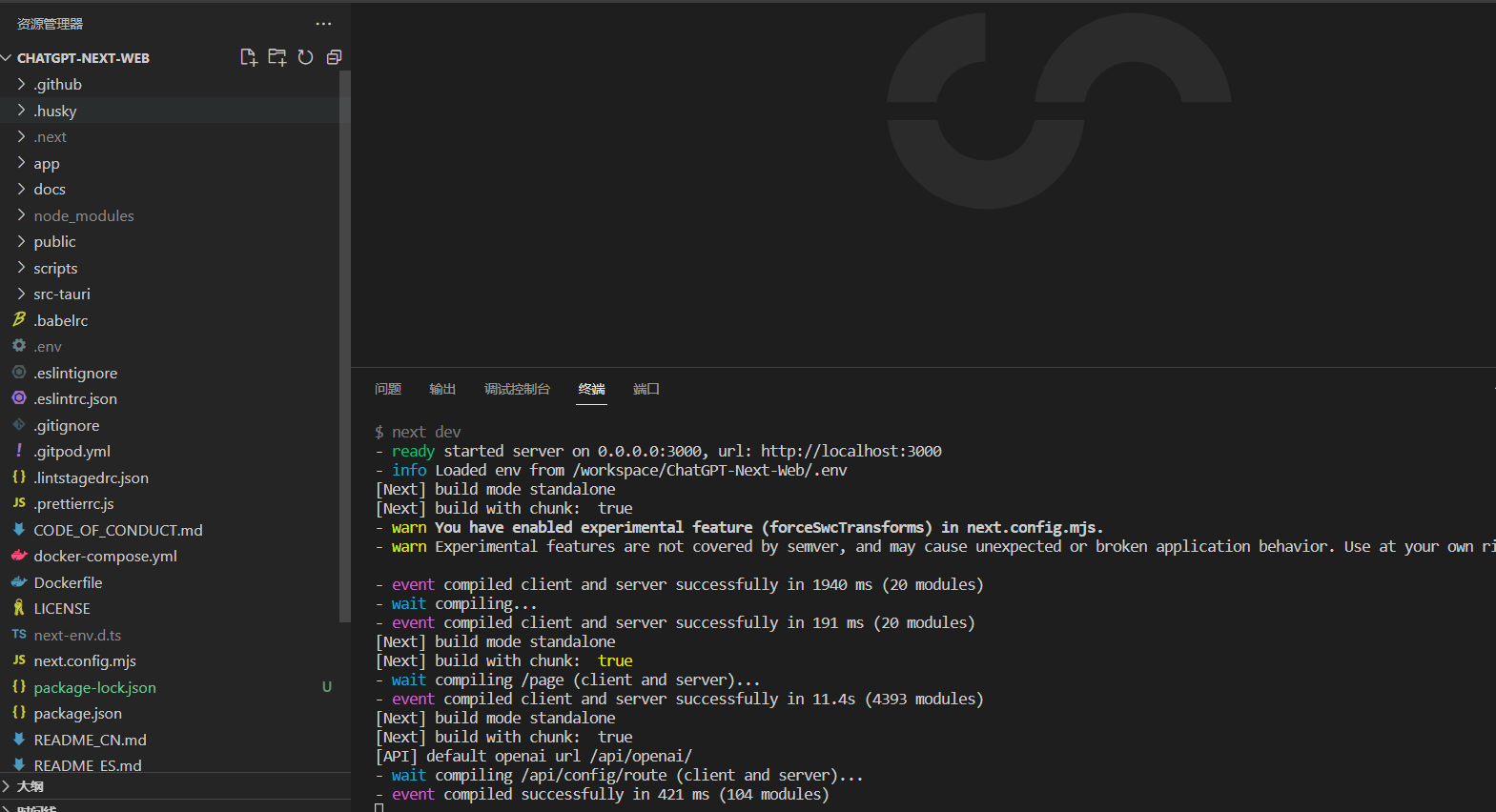
Task: Expand the node_modules folder
Action: pos(21,215)
